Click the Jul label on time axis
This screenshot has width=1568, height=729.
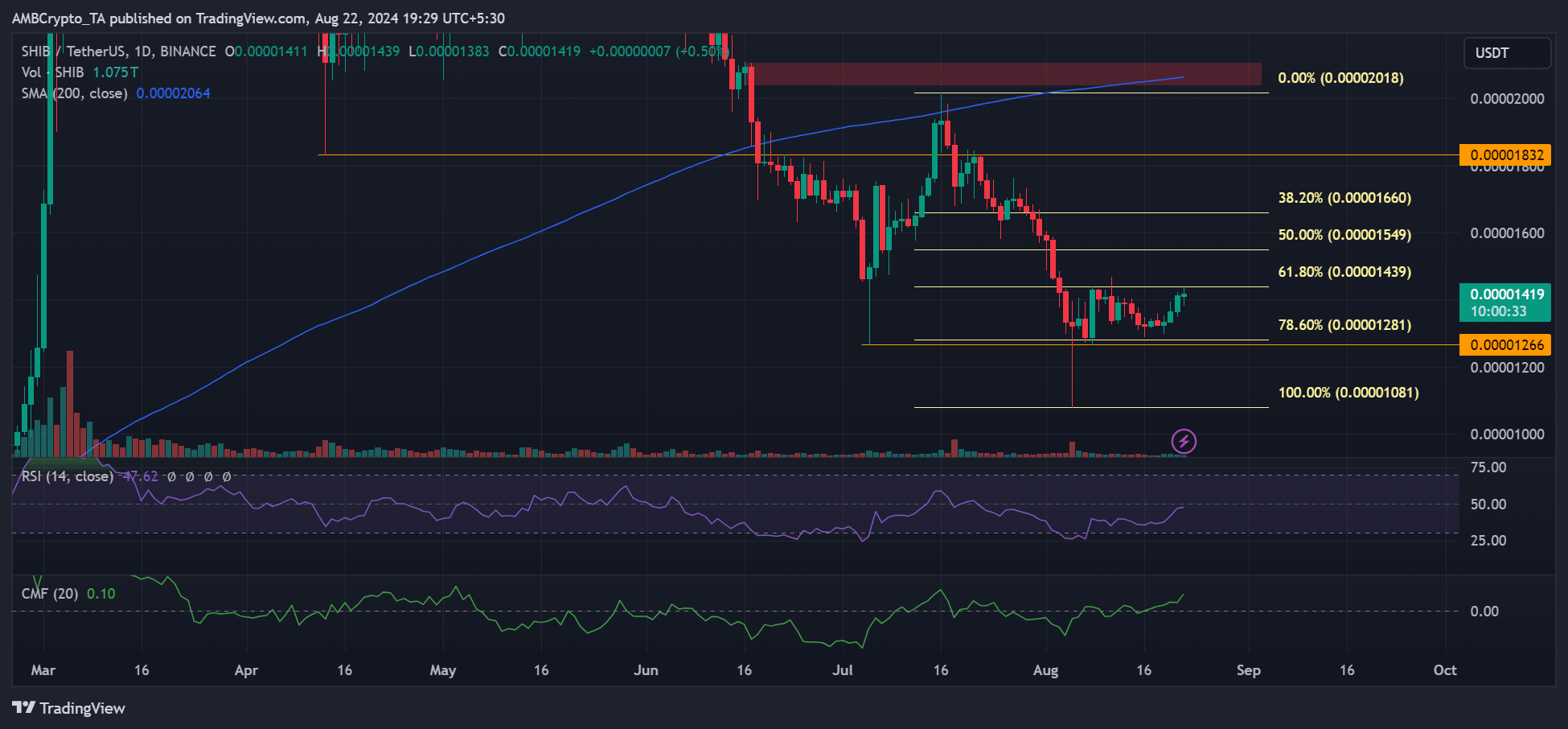point(842,670)
